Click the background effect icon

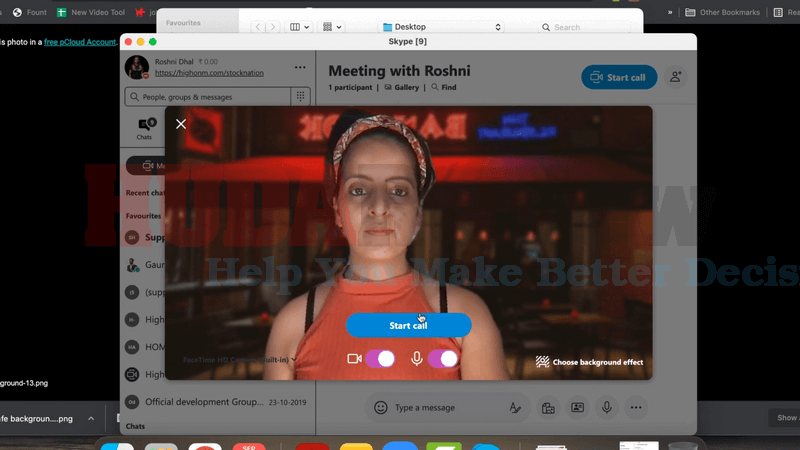(542, 362)
